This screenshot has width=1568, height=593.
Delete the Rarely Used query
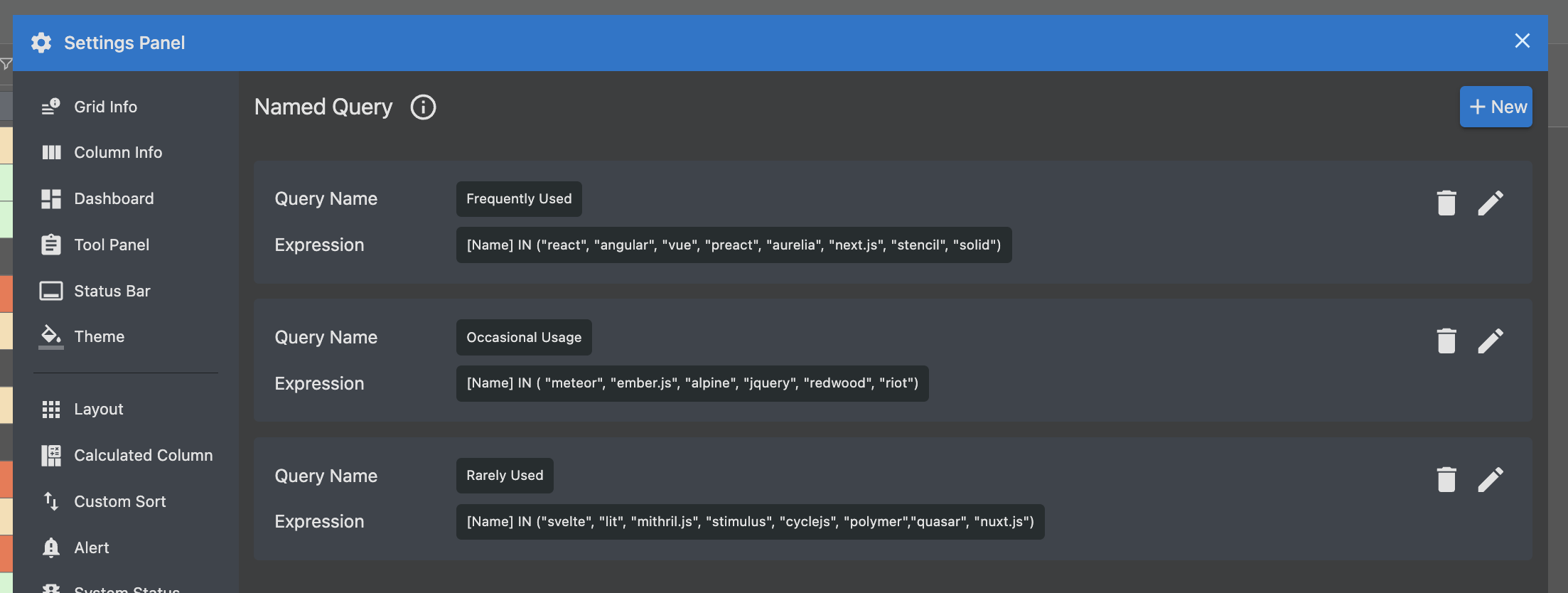[1446, 480]
